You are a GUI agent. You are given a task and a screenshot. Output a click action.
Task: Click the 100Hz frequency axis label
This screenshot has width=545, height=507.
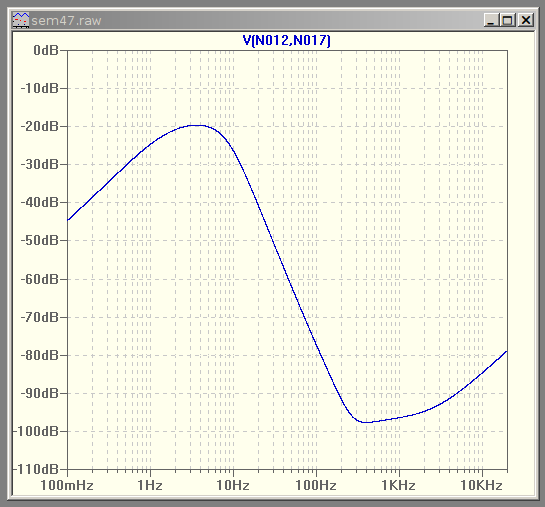coord(316,485)
